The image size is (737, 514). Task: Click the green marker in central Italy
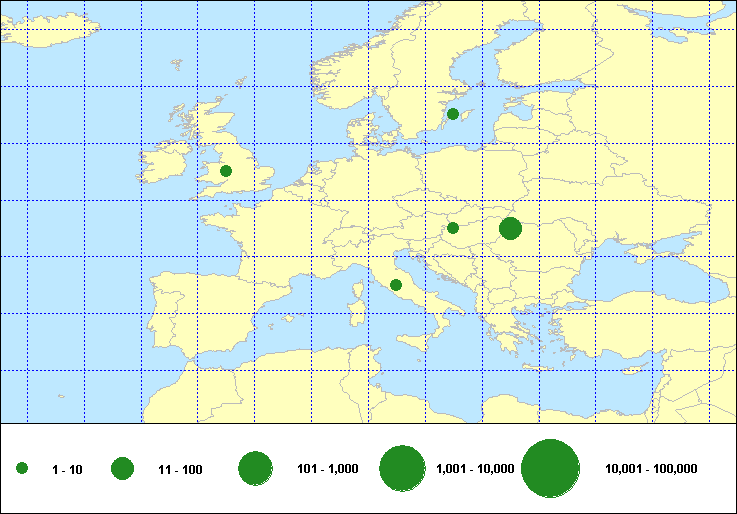[x=396, y=285]
